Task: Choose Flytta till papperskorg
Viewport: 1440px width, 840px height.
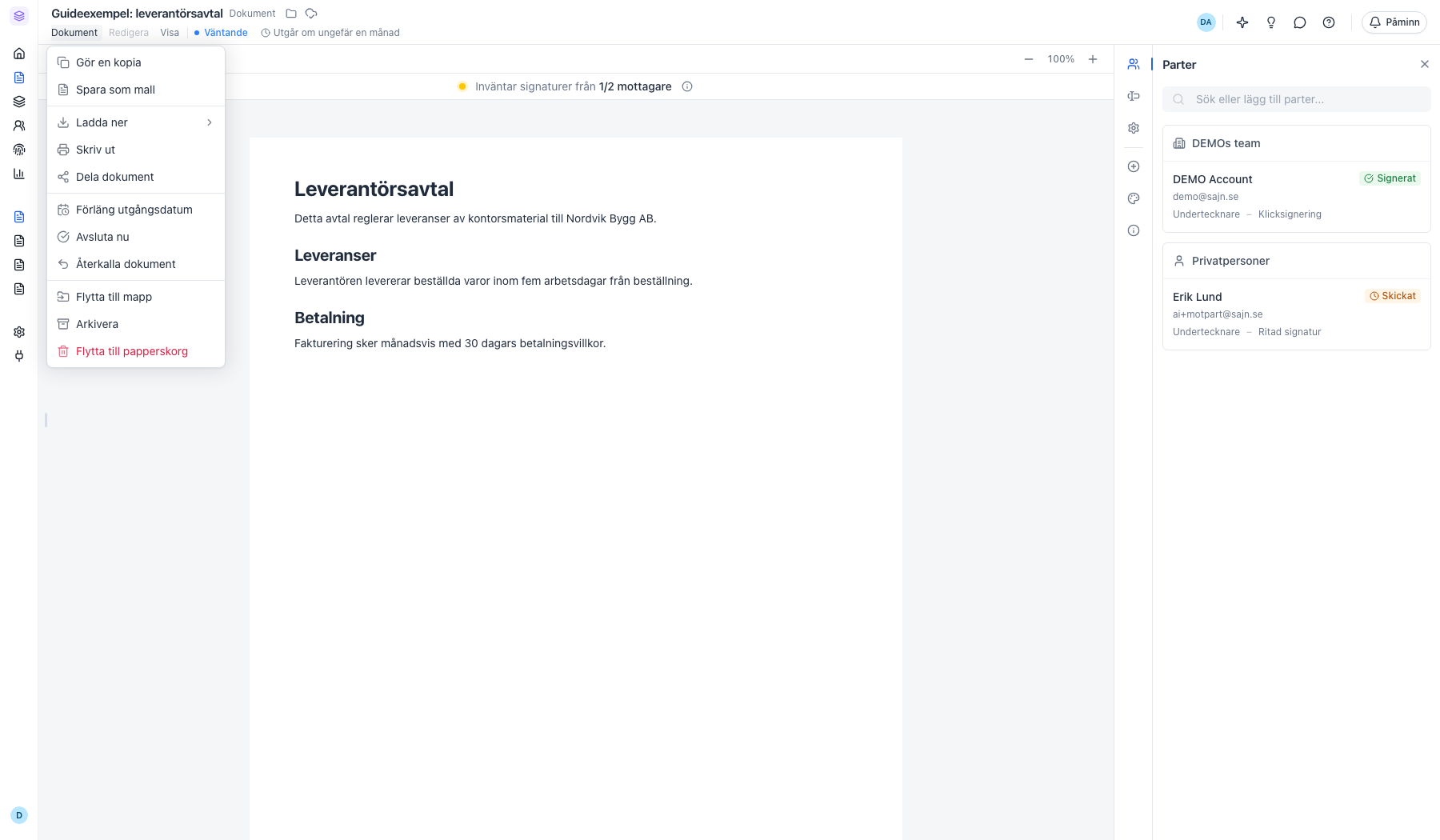Action: pos(136,351)
